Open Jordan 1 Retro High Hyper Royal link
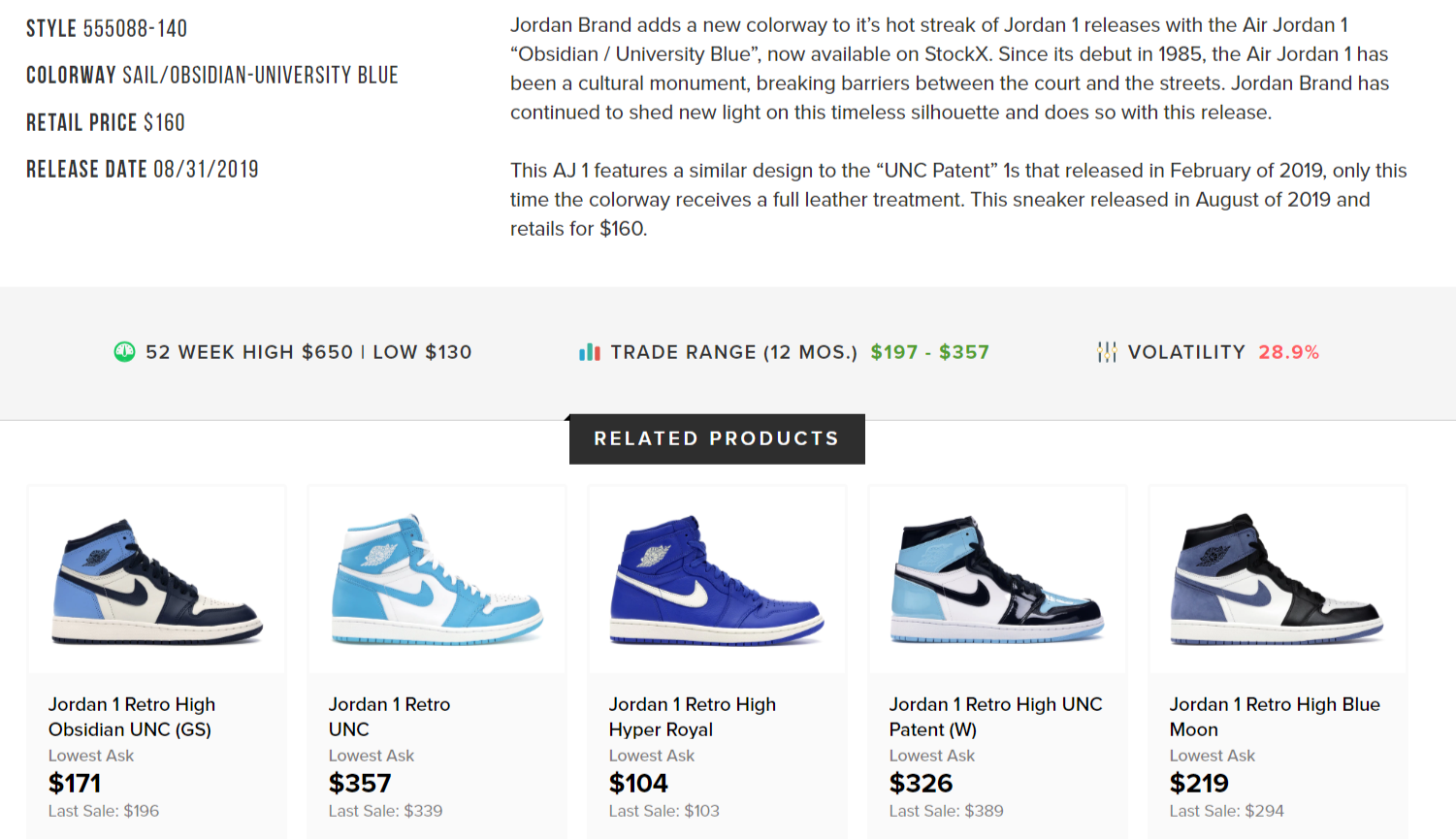The height and width of the screenshot is (839, 1456). click(692, 717)
